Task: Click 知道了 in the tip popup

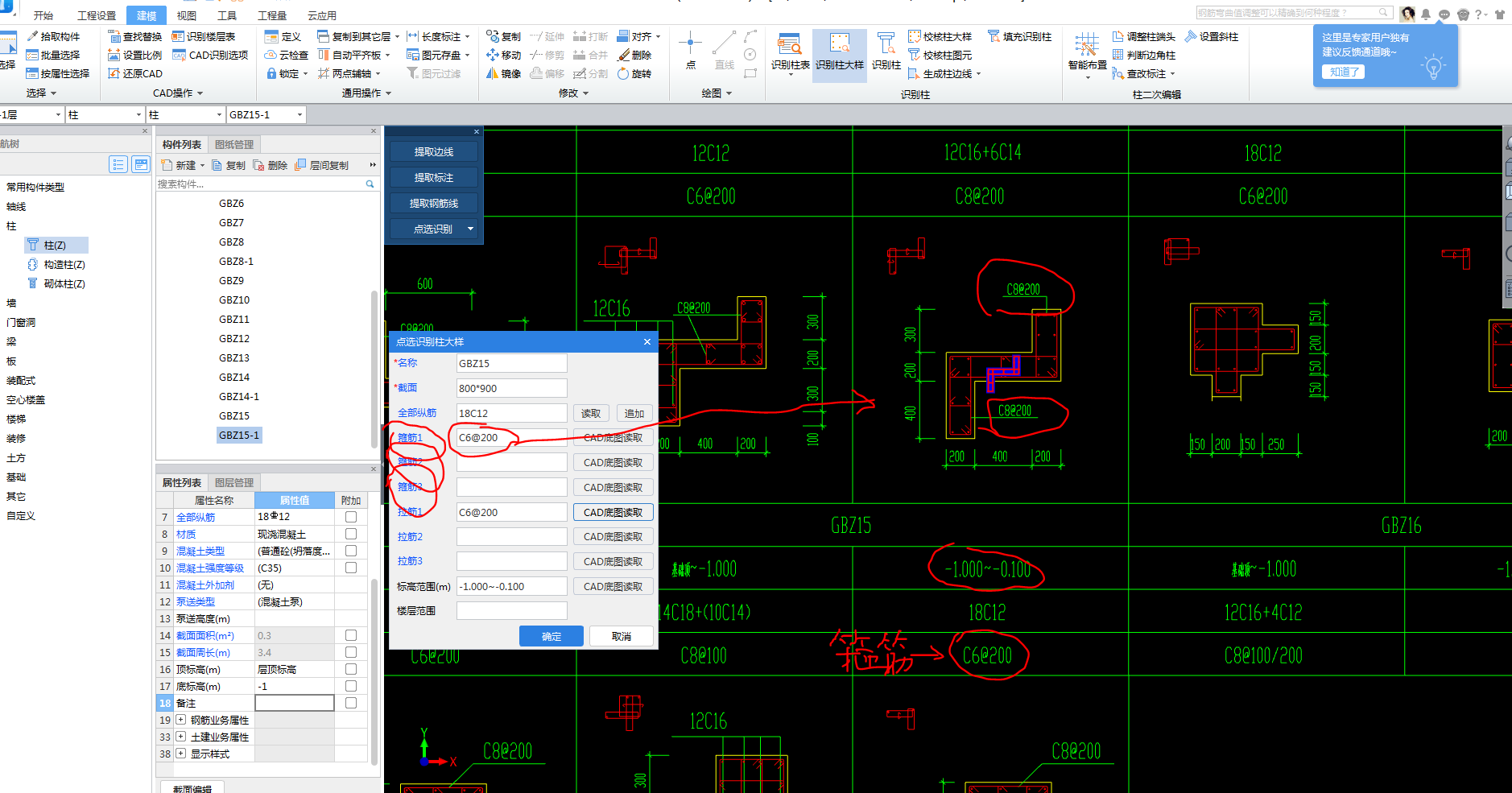Action: [x=1344, y=72]
